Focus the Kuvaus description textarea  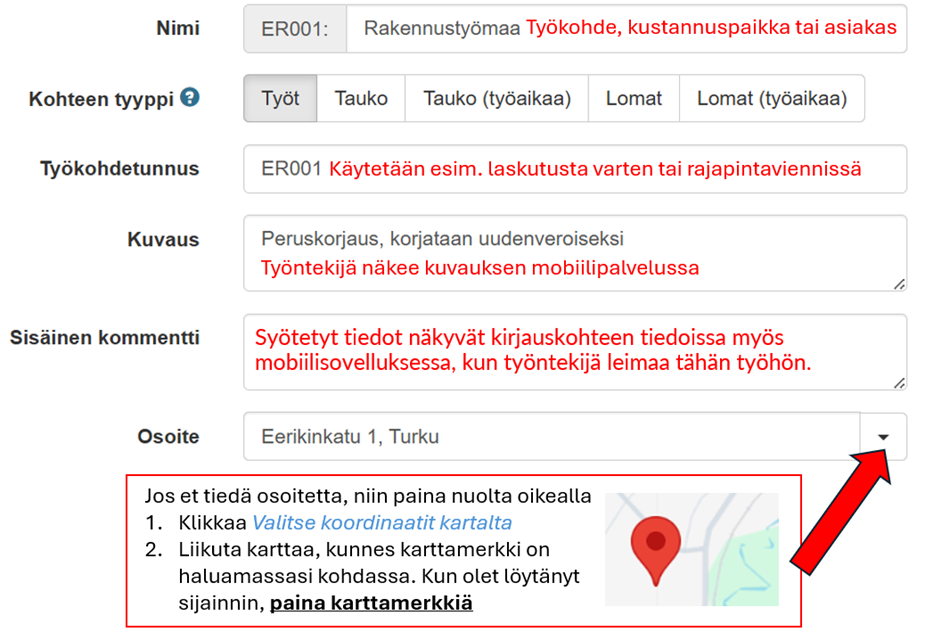[x=574, y=253]
